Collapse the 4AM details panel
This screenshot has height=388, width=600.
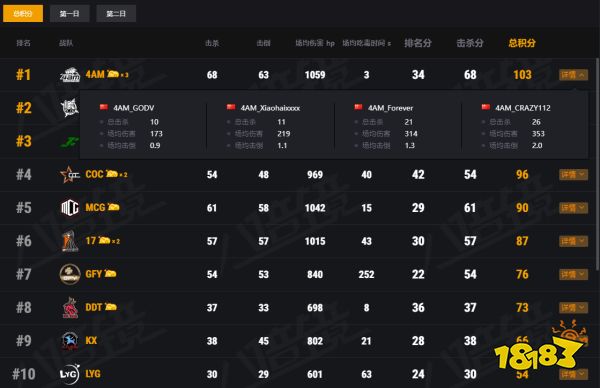tap(573, 75)
